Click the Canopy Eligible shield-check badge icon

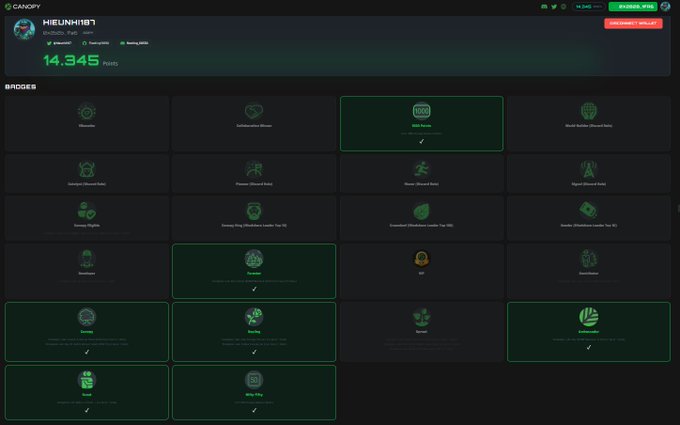[x=87, y=211]
